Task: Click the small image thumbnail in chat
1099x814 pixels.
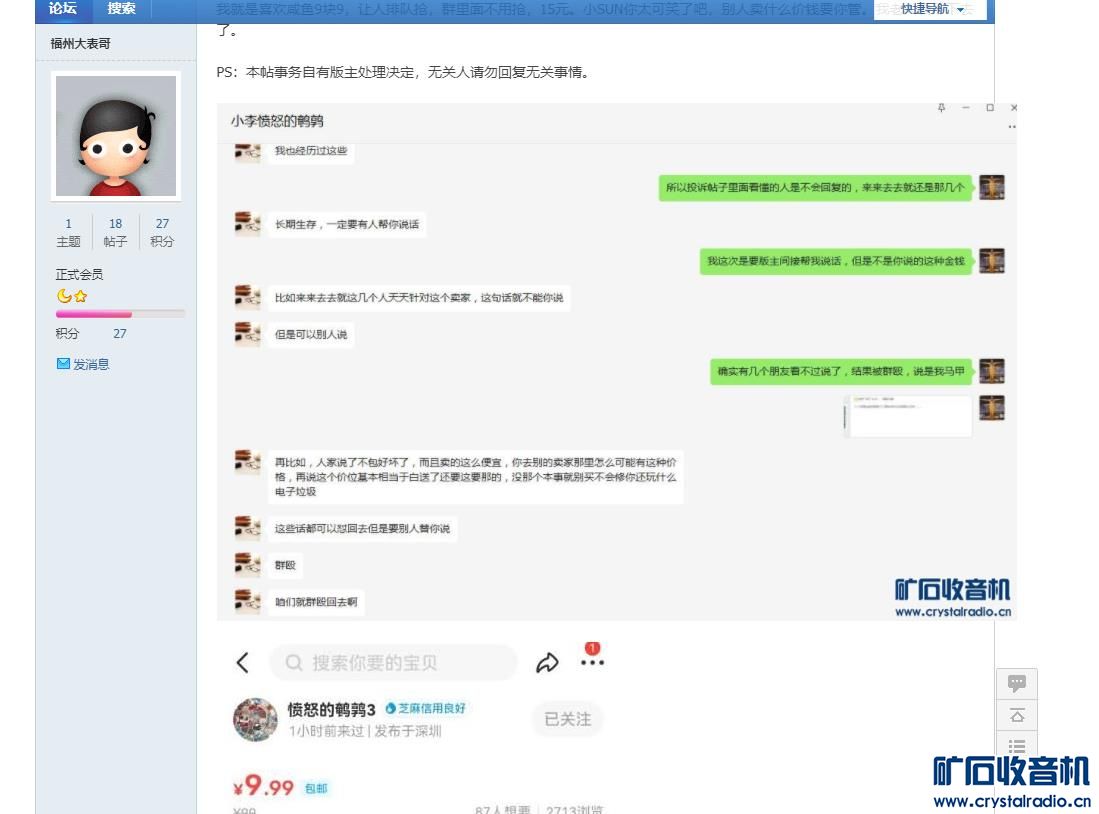Action: point(908,416)
